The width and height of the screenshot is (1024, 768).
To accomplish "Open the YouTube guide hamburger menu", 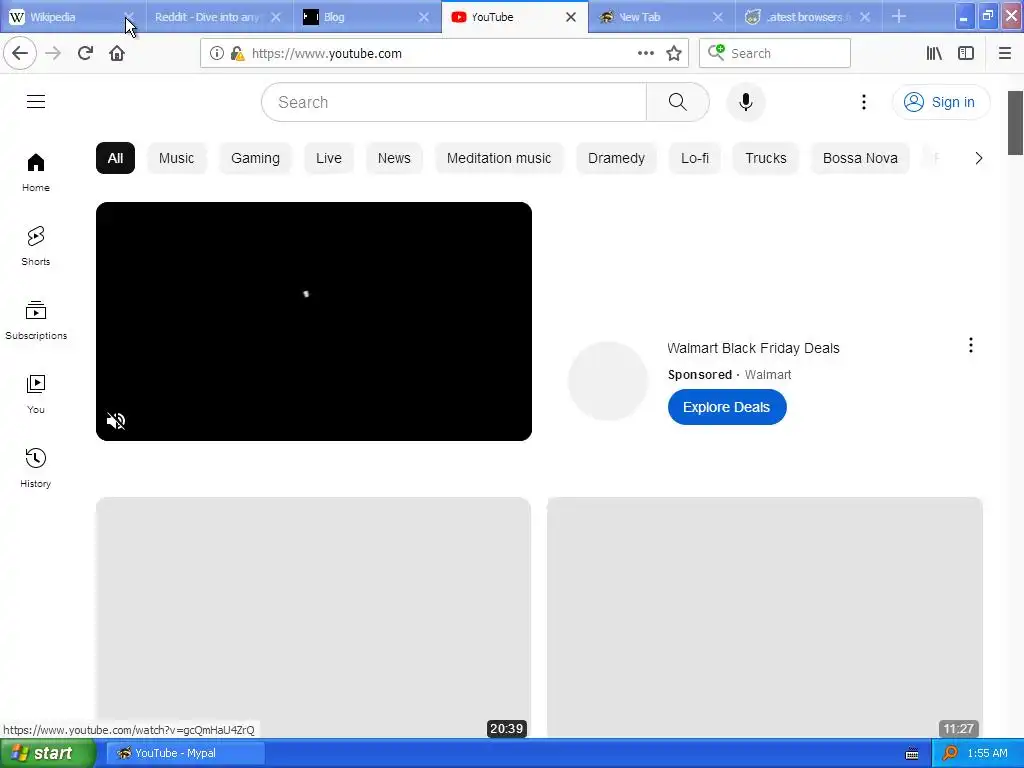I will tap(36, 102).
